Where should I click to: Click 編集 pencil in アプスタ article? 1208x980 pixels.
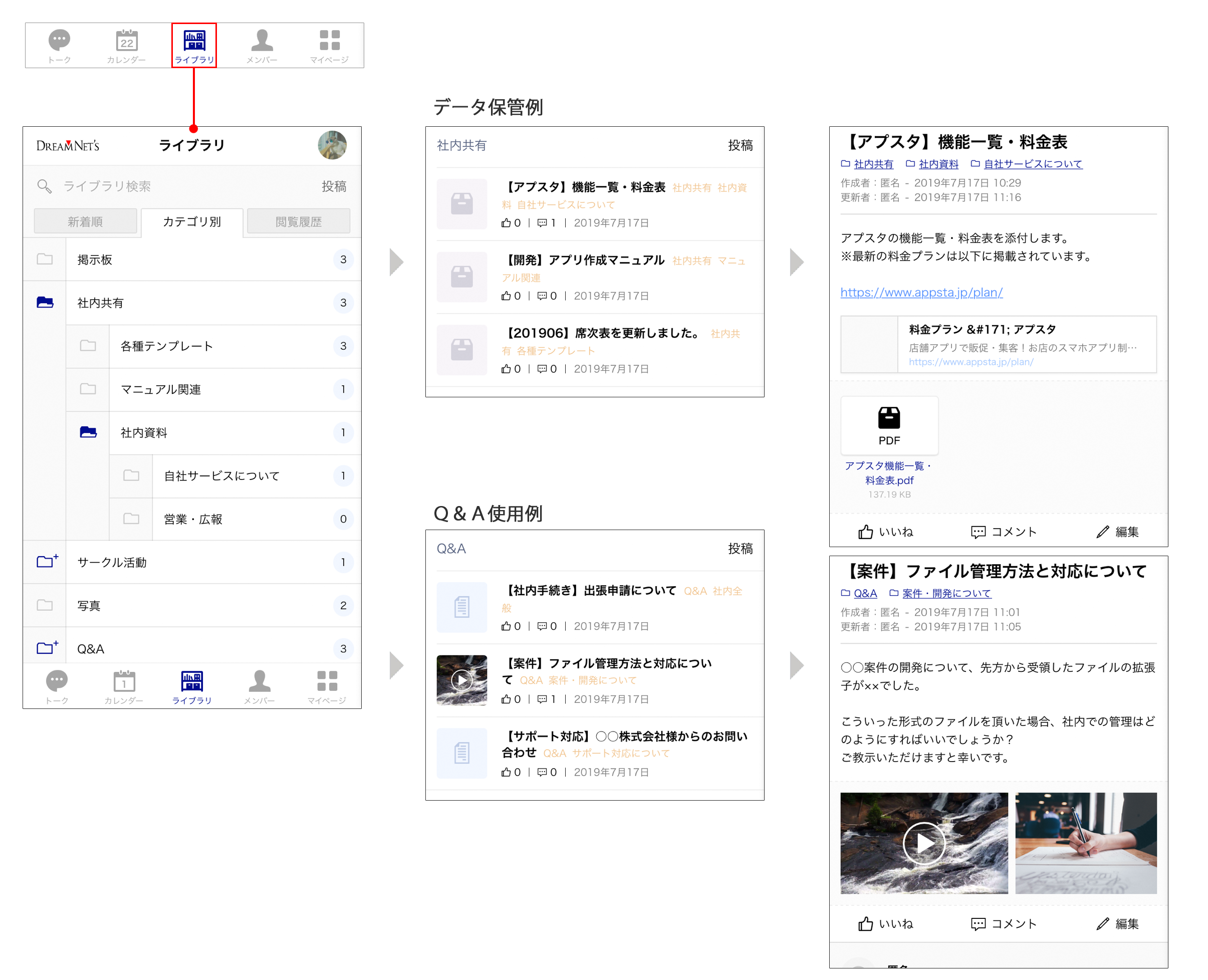tap(1117, 532)
